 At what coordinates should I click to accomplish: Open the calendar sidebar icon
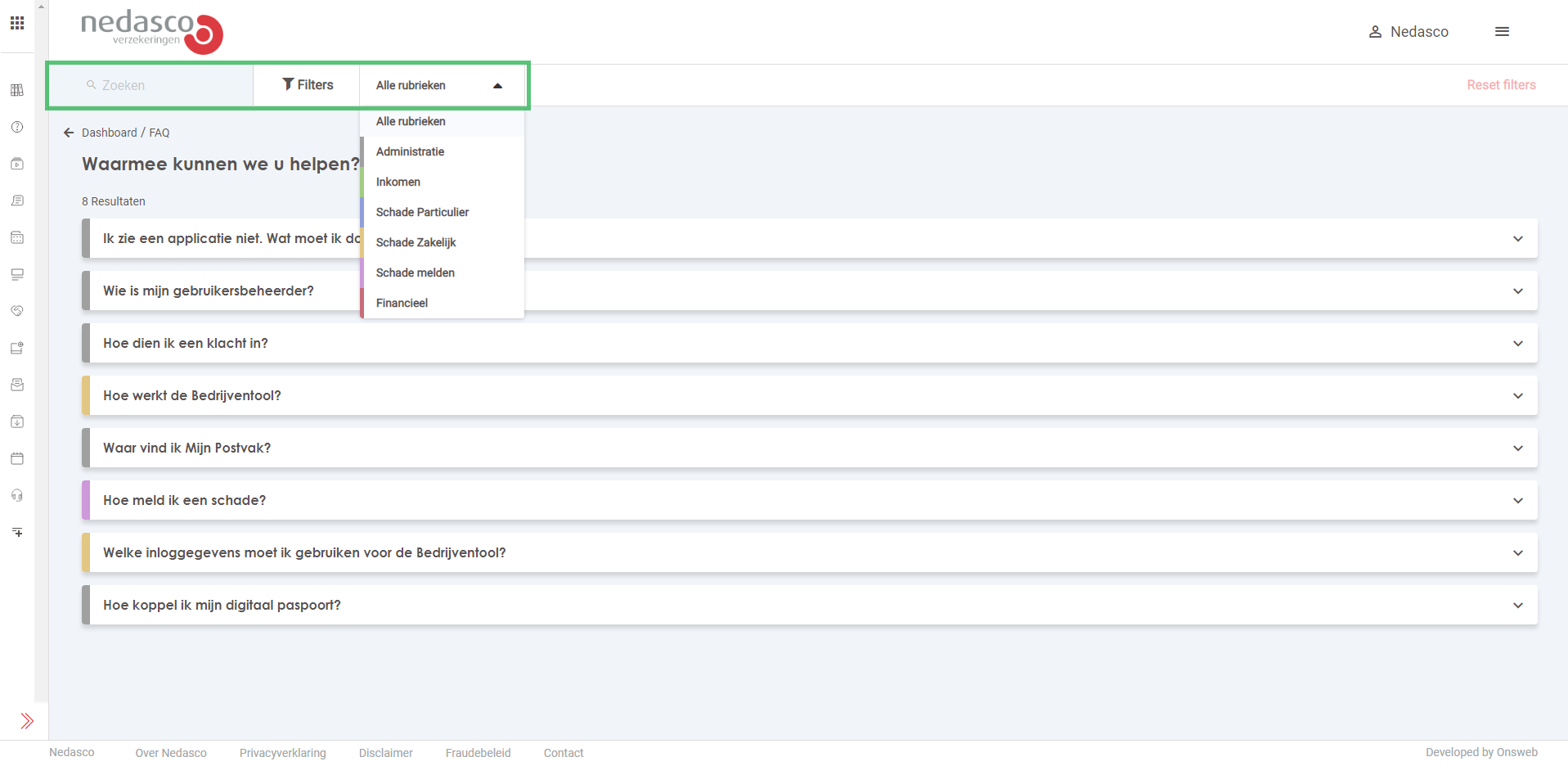pos(17,458)
